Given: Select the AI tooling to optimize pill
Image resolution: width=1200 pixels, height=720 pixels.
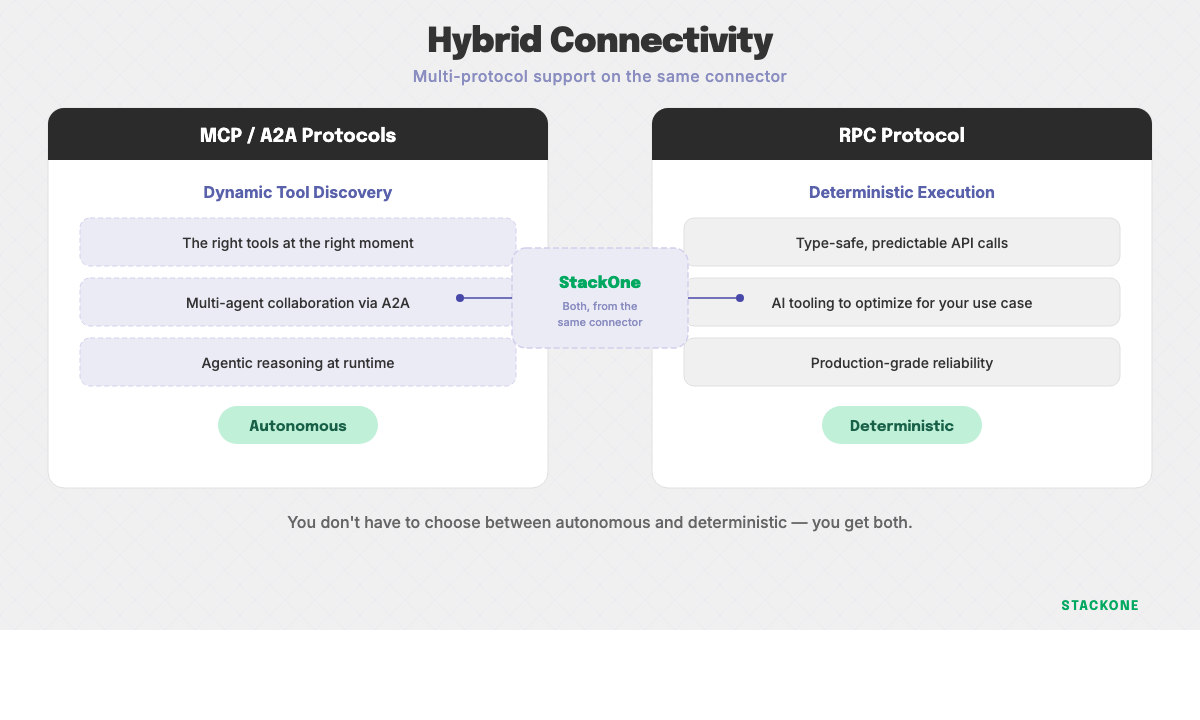Looking at the screenshot, I should point(902,302).
